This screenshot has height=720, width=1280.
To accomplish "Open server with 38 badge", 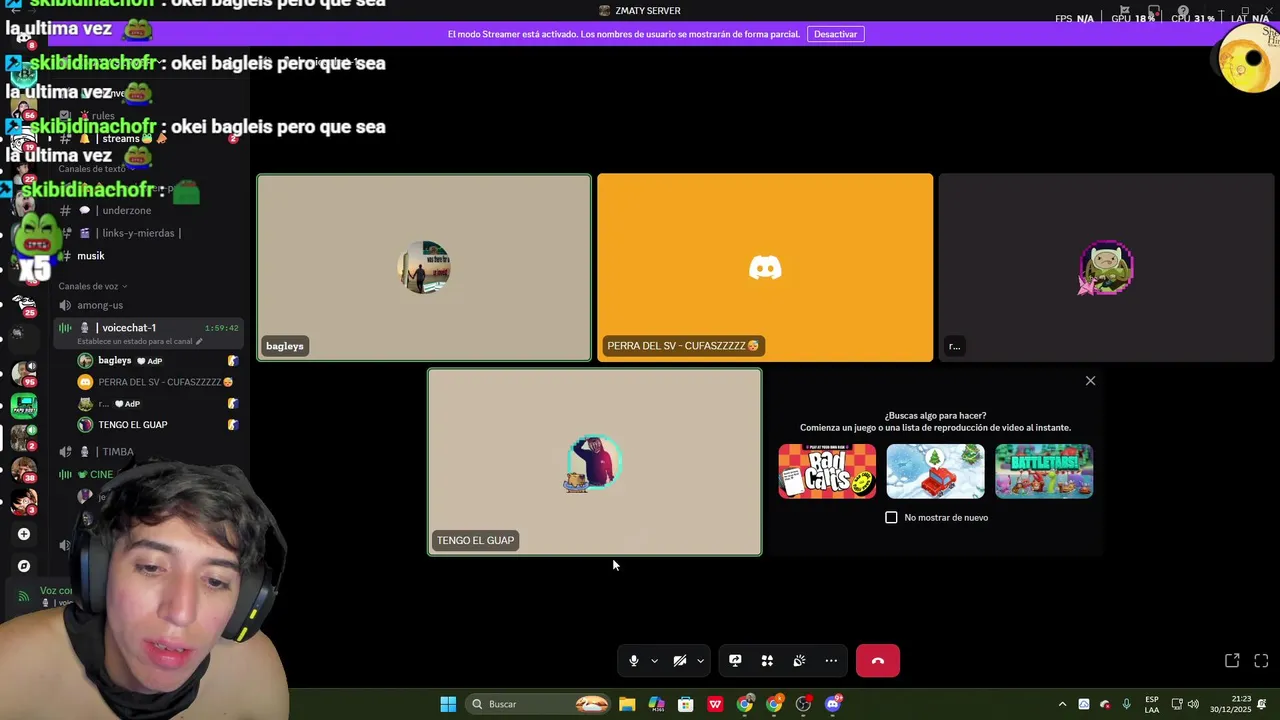I will tap(24, 469).
